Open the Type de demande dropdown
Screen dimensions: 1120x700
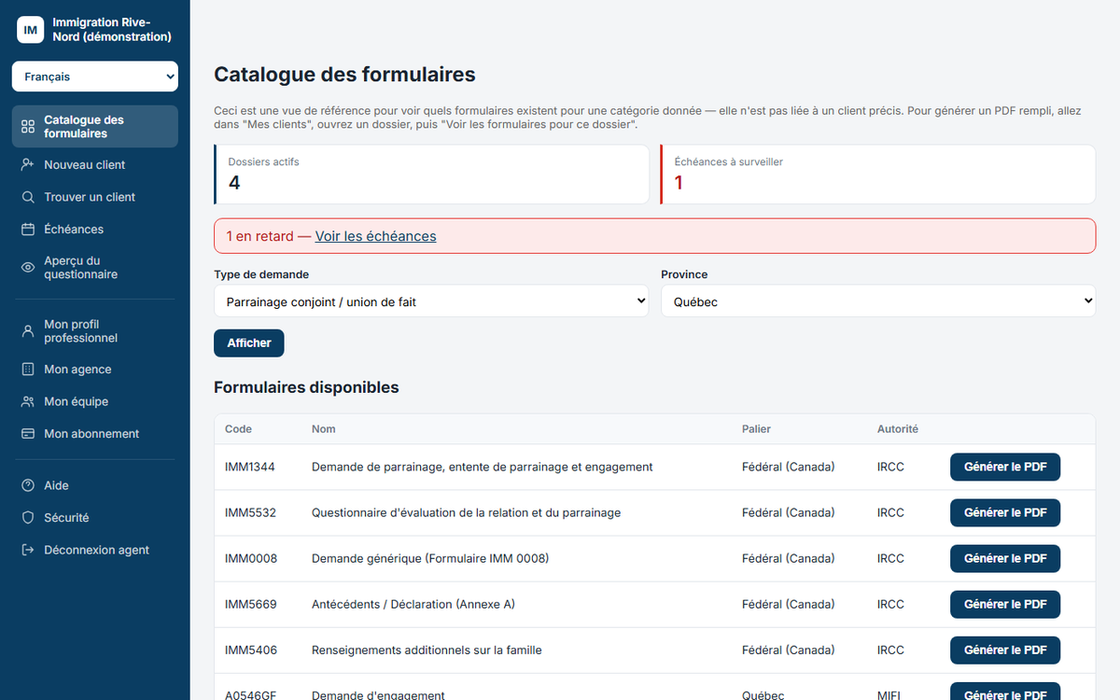pos(431,301)
